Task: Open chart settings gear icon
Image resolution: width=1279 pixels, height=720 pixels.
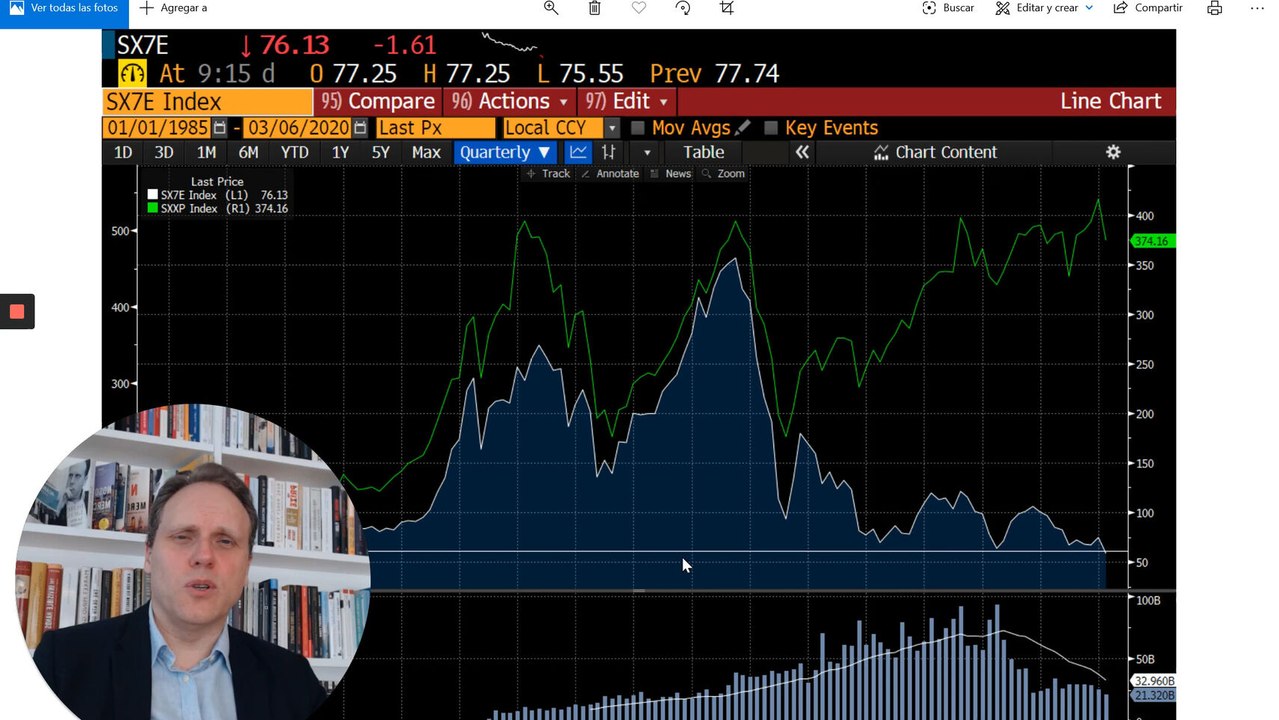Action: (1113, 152)
